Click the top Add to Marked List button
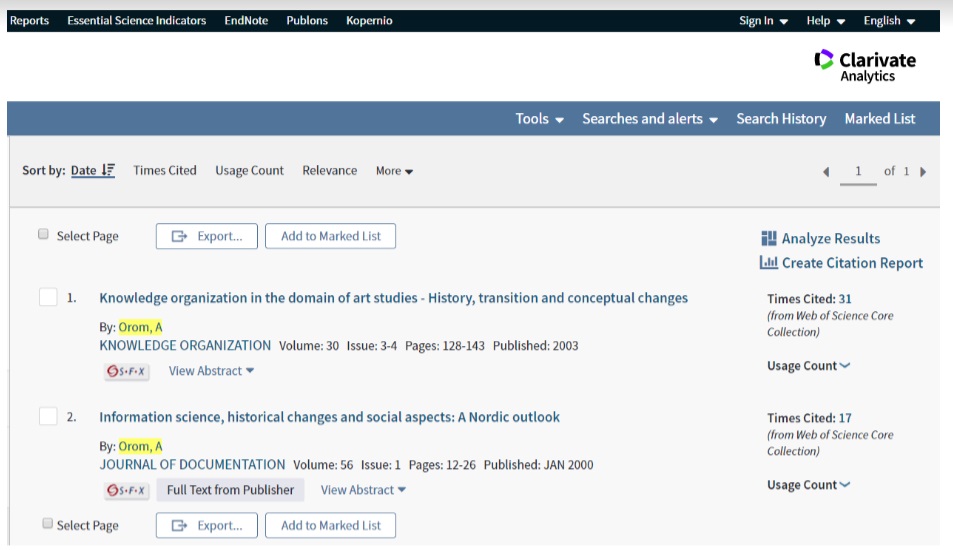This screenshot has height=550, width=953. tap(331, 236)
